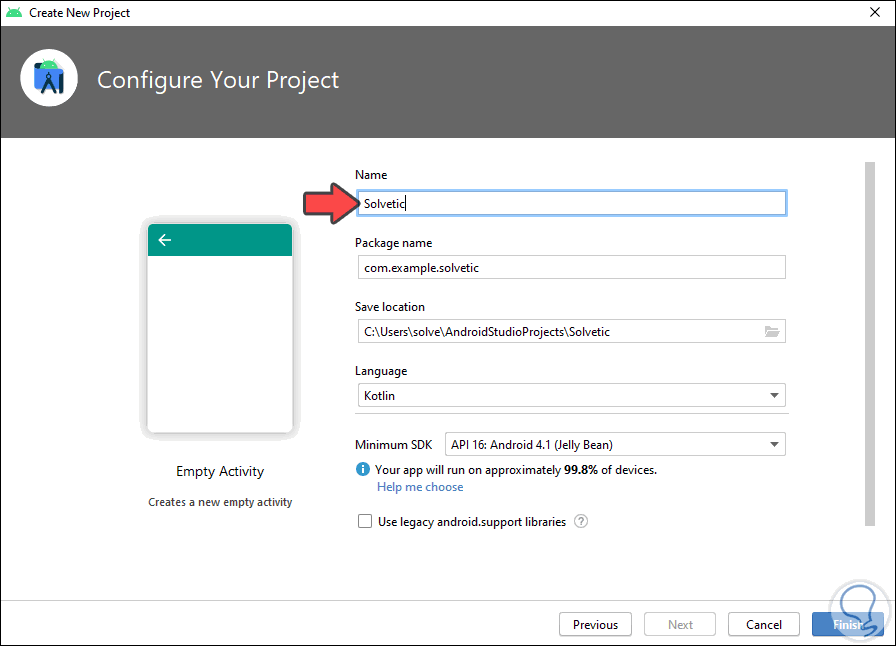The height and width of the screenshot is (646, 896).
Task: Click the Minimum SDK dropdown arrow
Action: point(775,445)
